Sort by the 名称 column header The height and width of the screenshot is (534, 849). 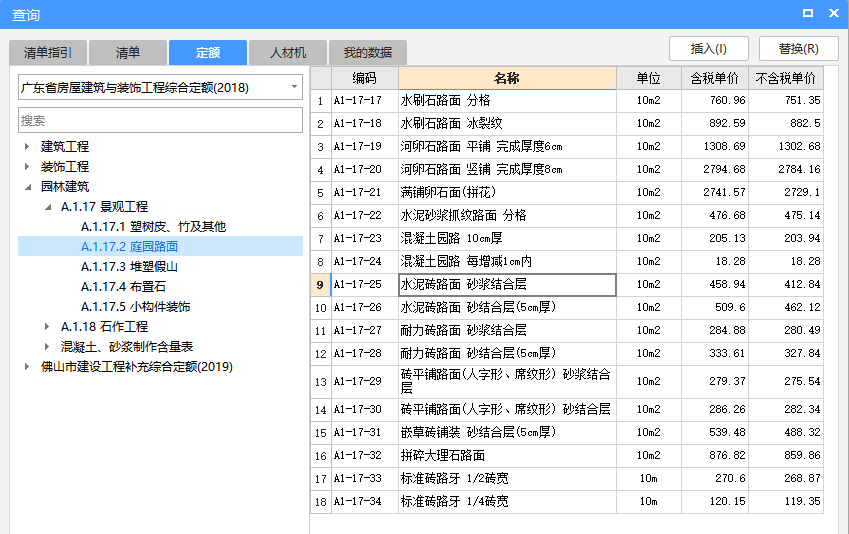507,78
